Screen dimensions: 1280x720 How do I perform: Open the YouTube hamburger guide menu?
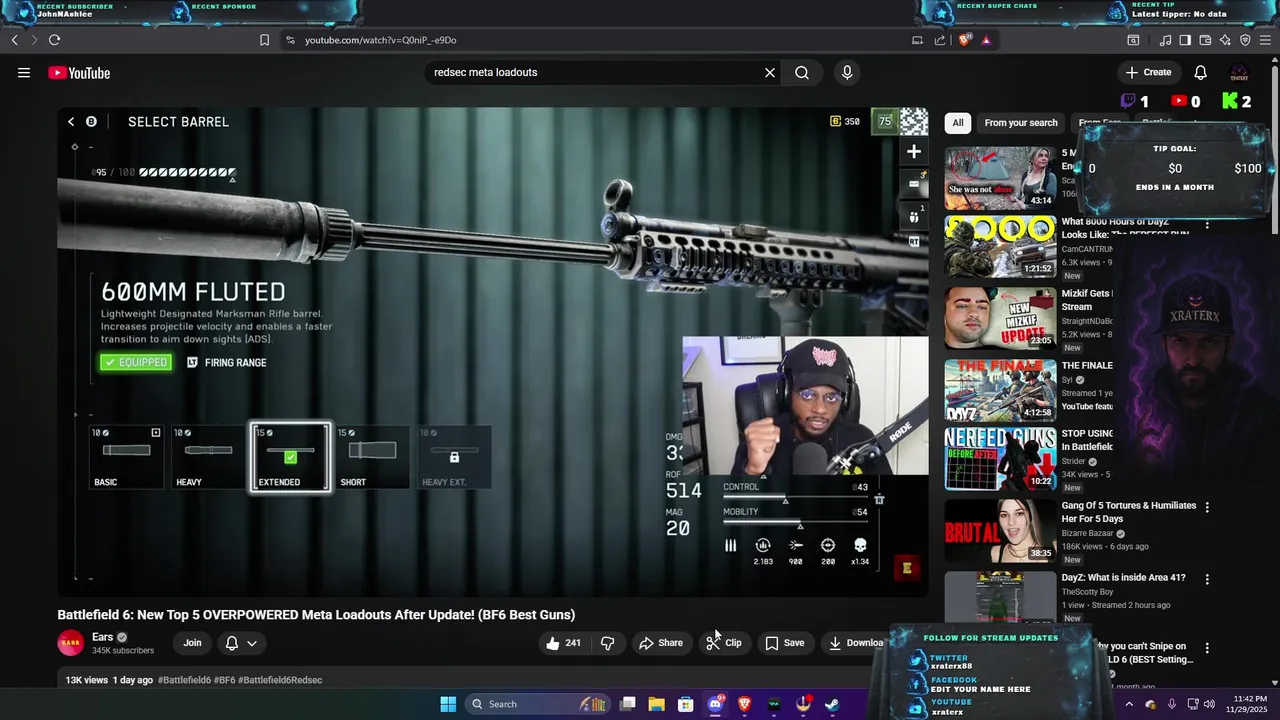click(24, 72)
